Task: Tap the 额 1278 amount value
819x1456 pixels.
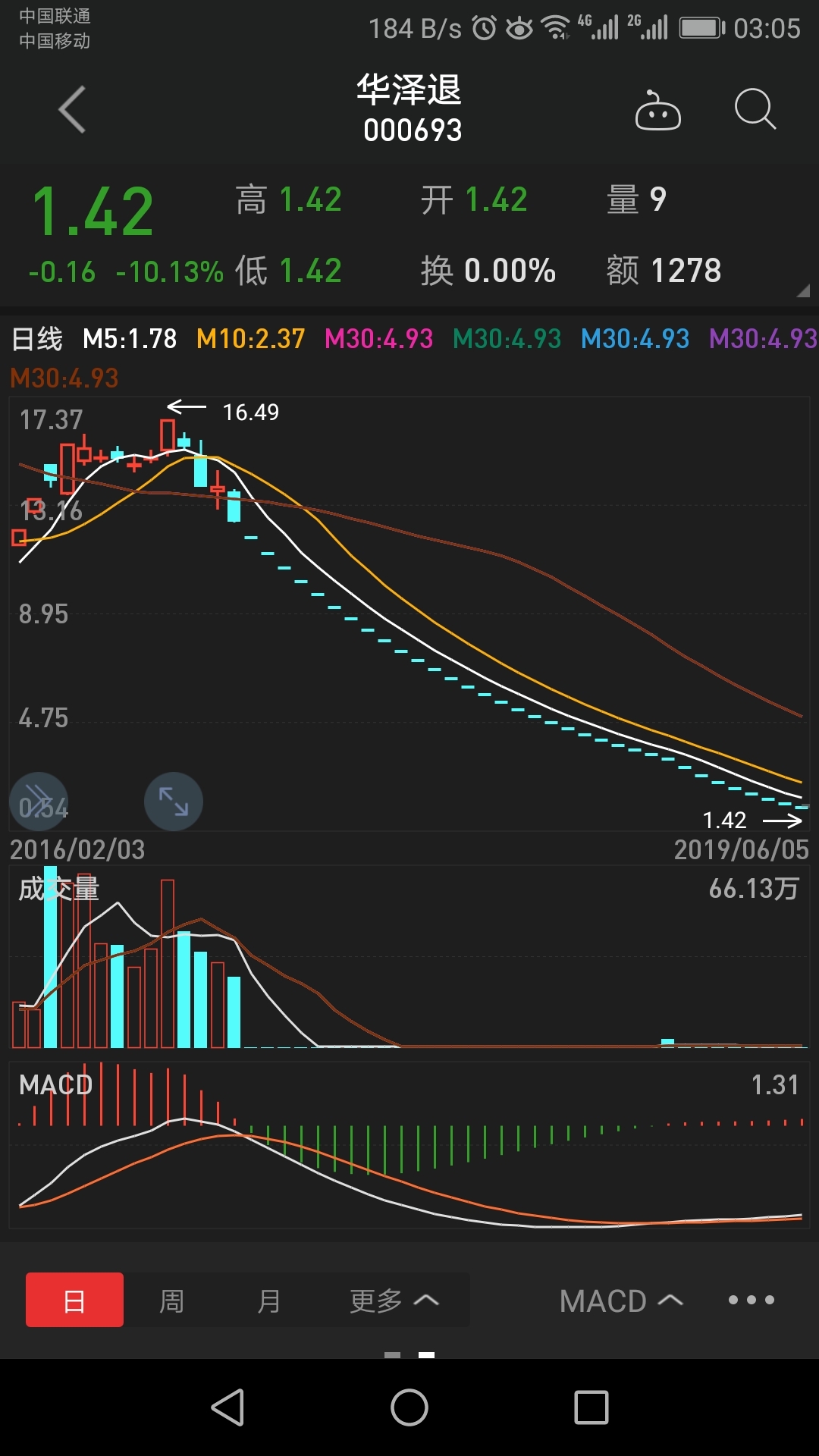Action: [x=664, y=271]
